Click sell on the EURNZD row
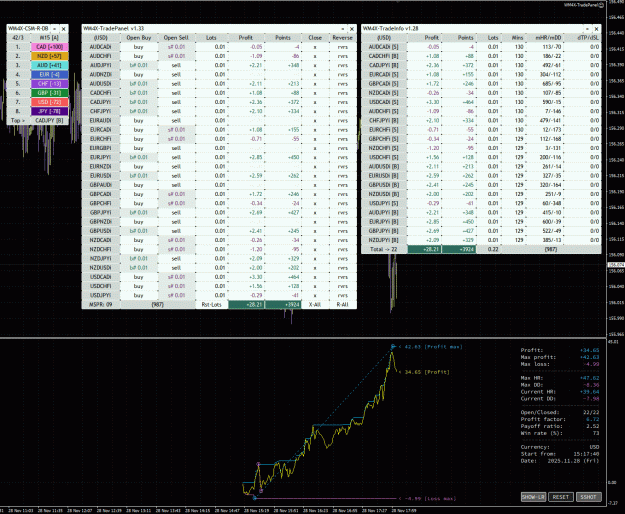Viewport: 625px width, 514px height. point(176,167)
